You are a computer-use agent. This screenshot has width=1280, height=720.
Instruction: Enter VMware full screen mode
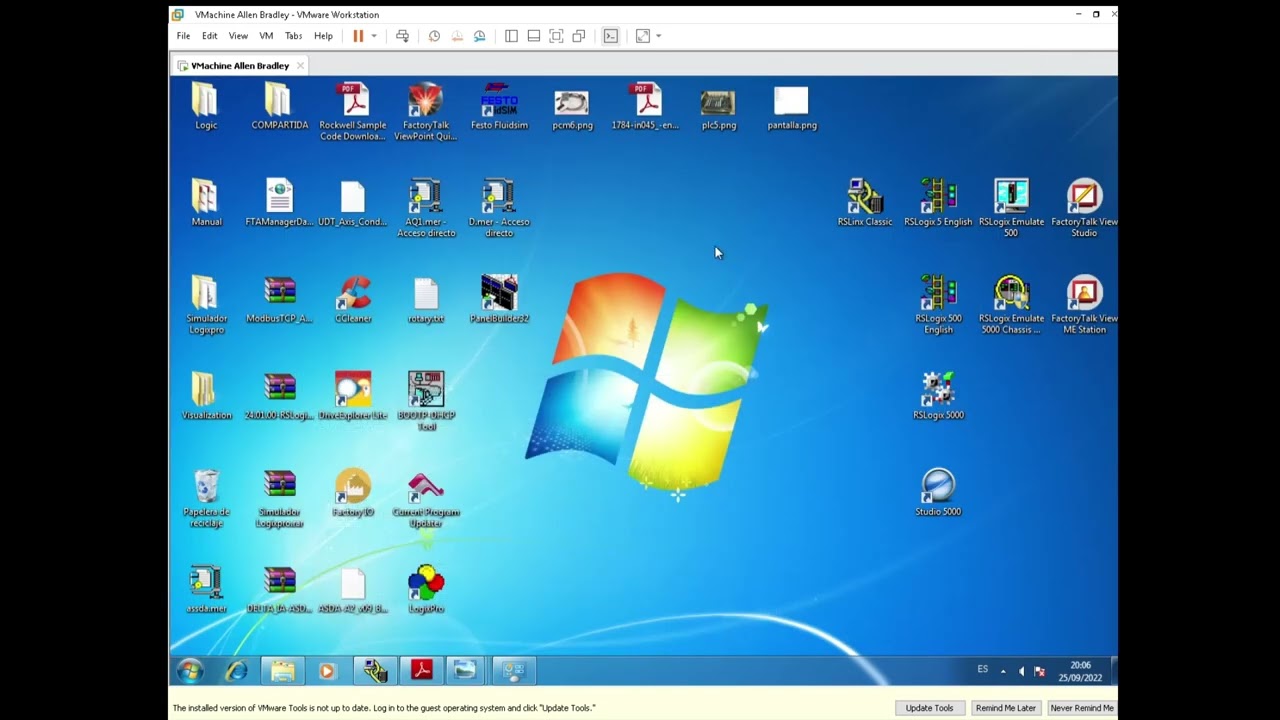[556, 36]
